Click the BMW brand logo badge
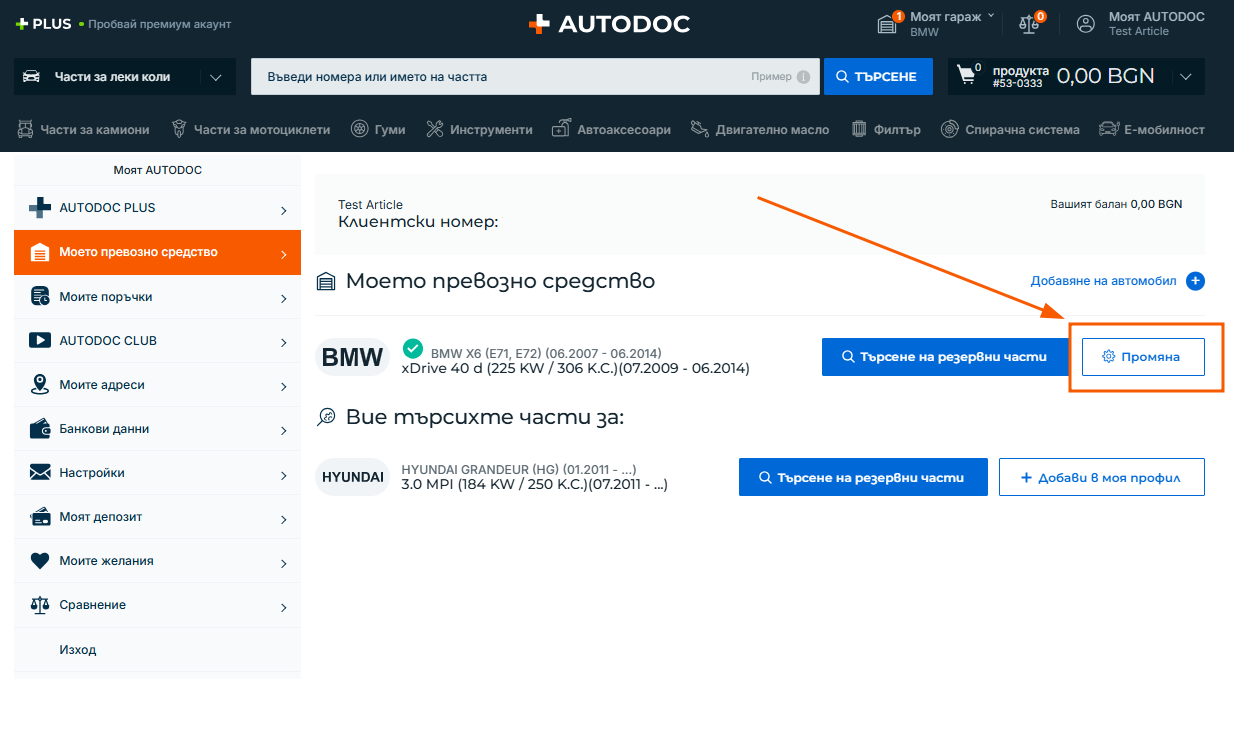Viewport: 1234px width, 733px height. click(x=352, y=357)
